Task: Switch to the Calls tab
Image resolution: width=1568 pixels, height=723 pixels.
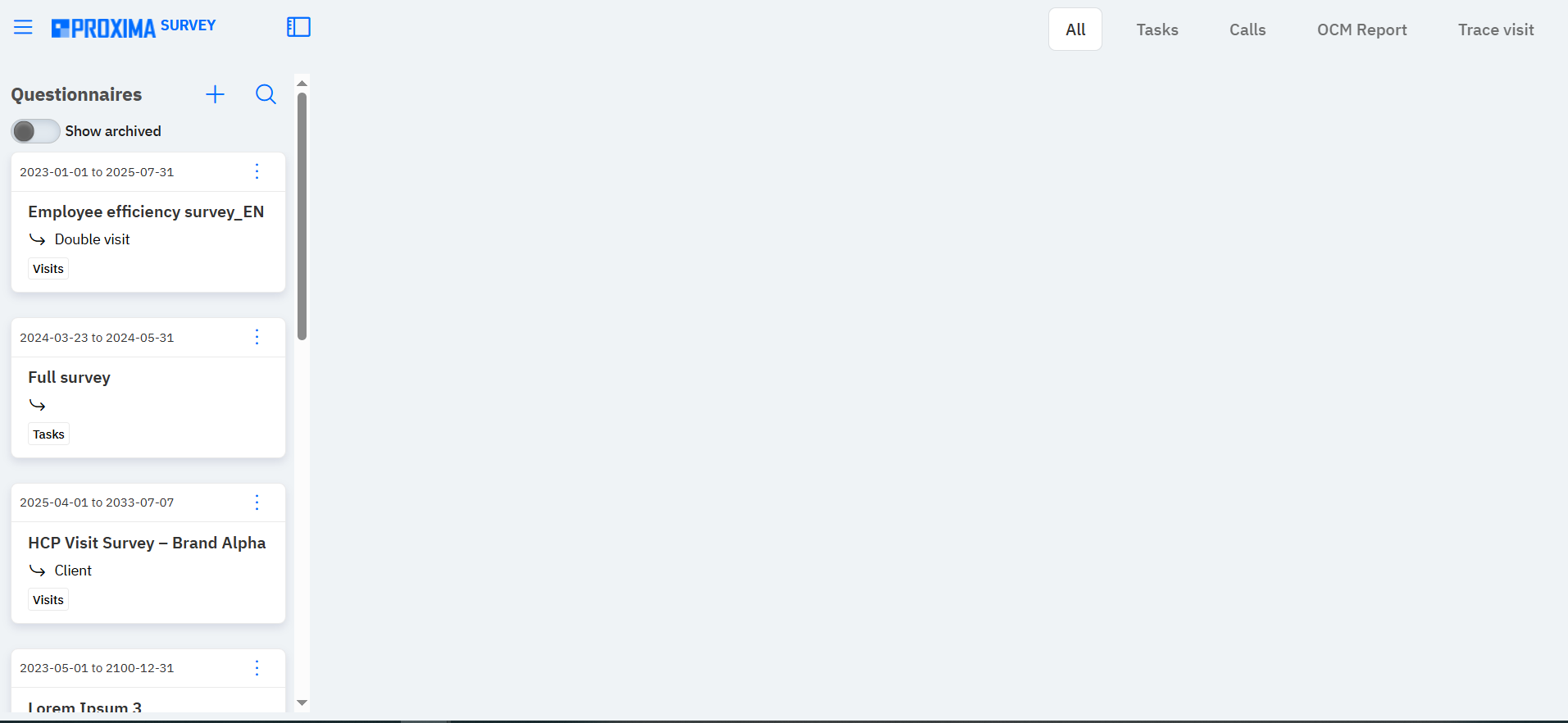Action: [x=1247, y=30]
